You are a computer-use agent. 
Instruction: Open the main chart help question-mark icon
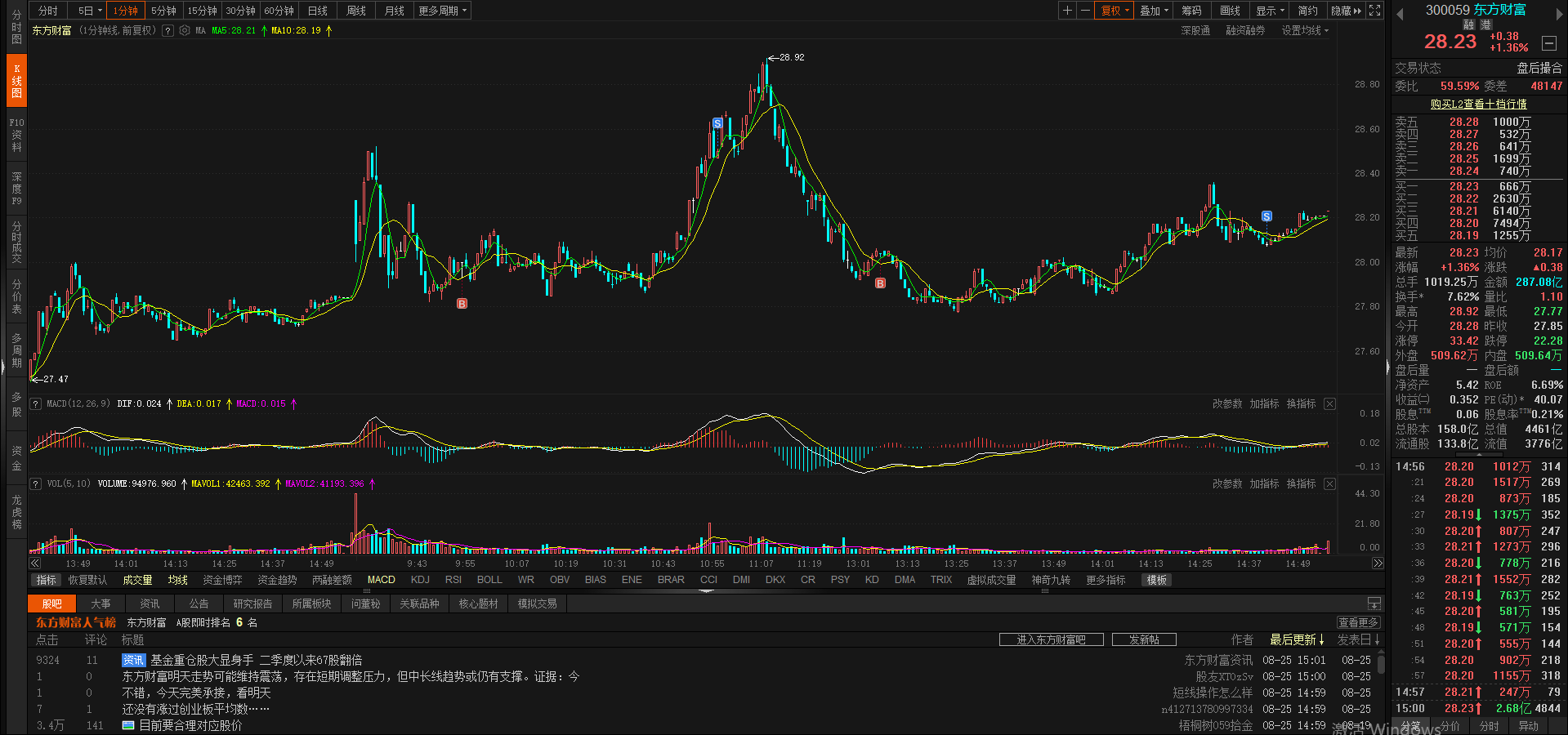coord(168,30)
